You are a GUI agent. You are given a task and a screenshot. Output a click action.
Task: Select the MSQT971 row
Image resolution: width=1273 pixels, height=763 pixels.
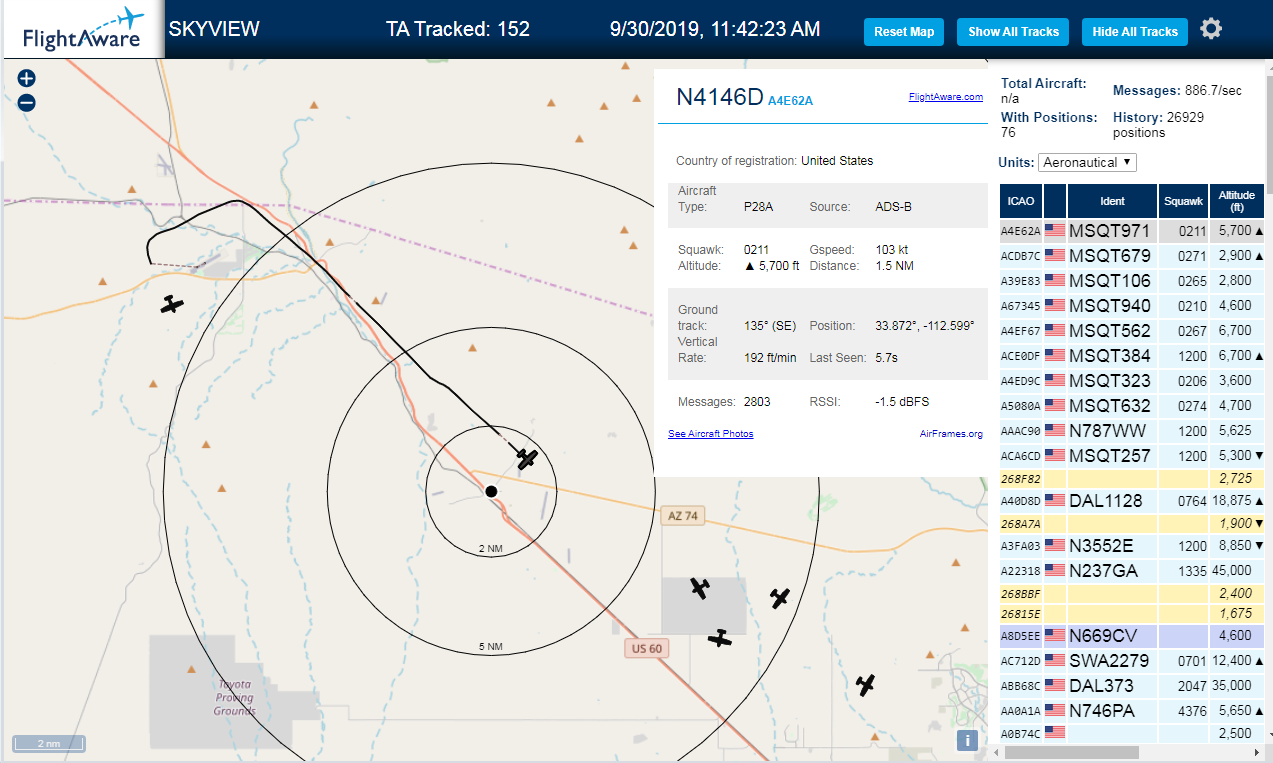[1133, 231]
